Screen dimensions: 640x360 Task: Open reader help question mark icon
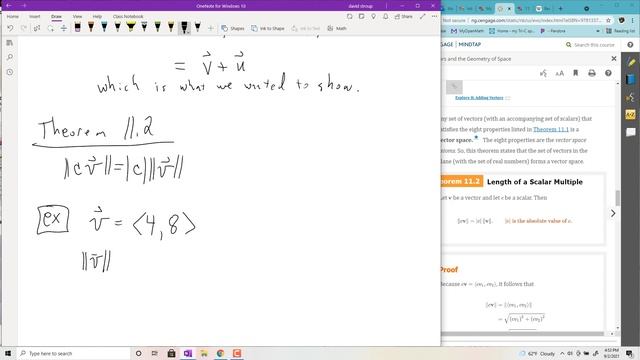pos(608,73)
